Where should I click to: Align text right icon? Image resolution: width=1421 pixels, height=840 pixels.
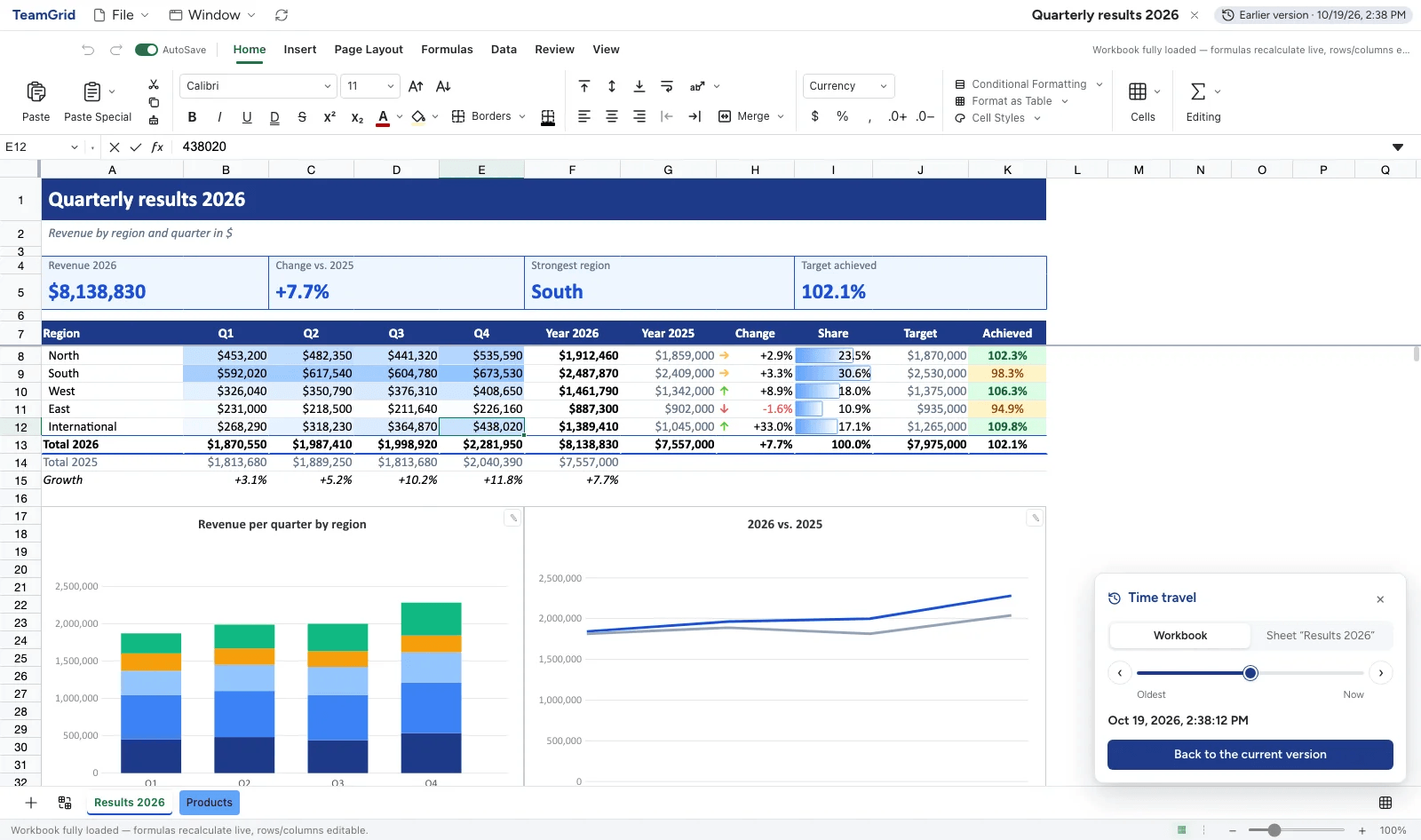[x=639, y=116]
